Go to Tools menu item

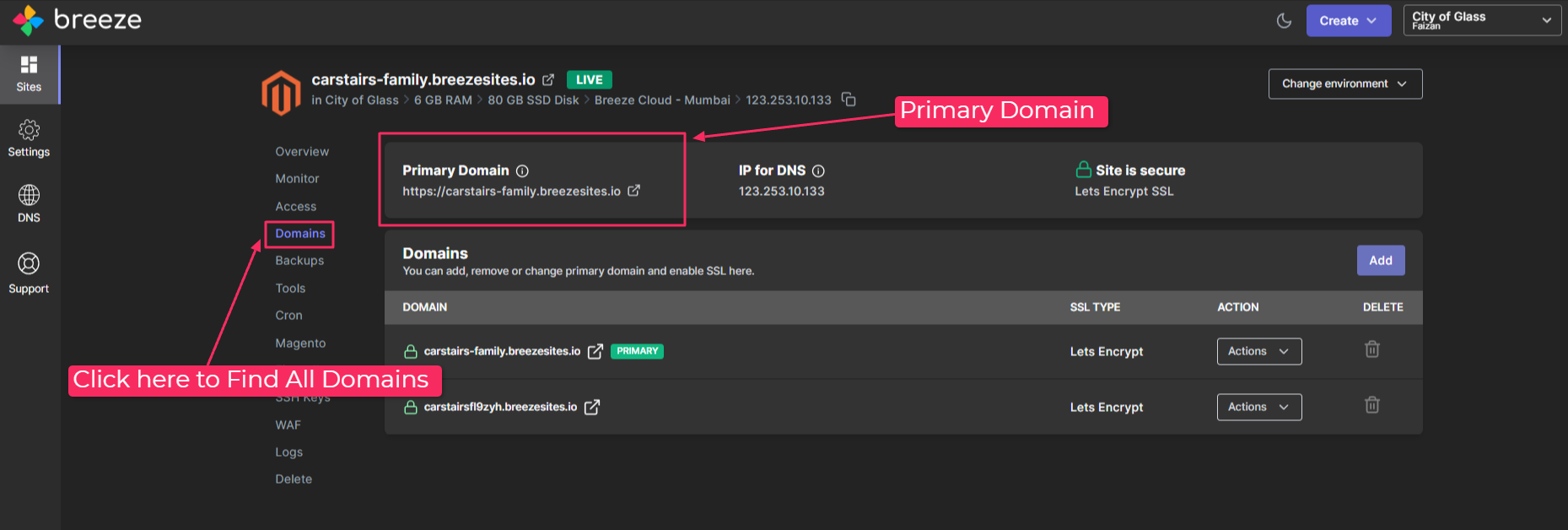pyautogui.click(x=290, y=289)
